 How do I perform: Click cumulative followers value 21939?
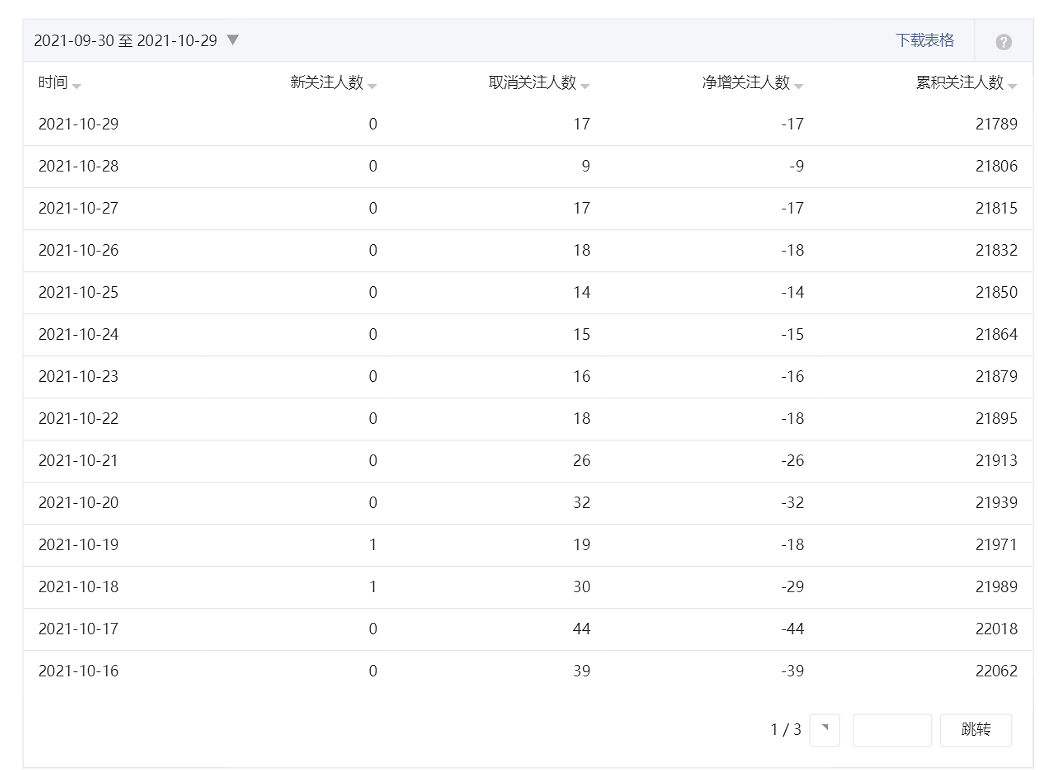click(996, 503)
